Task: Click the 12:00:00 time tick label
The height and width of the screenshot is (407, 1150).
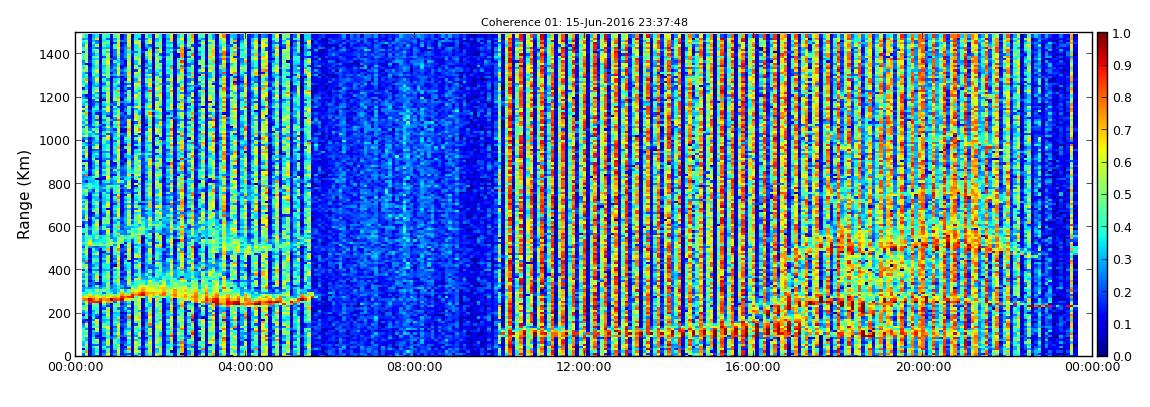Action: pos(582,367)
